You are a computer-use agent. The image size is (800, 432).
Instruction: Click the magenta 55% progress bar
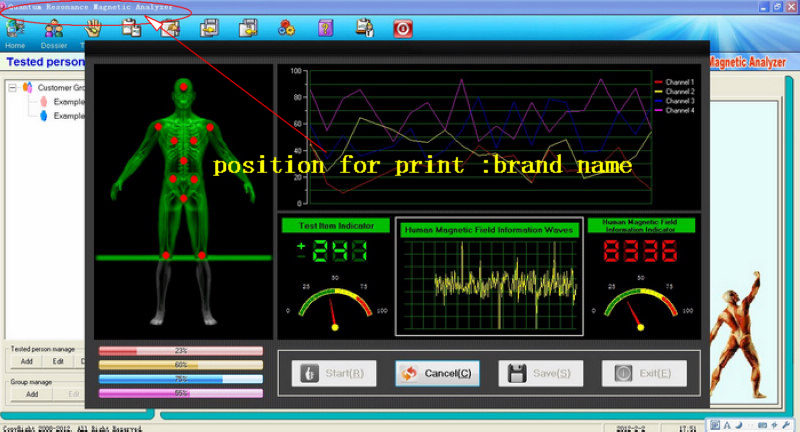tap(181, 393)
